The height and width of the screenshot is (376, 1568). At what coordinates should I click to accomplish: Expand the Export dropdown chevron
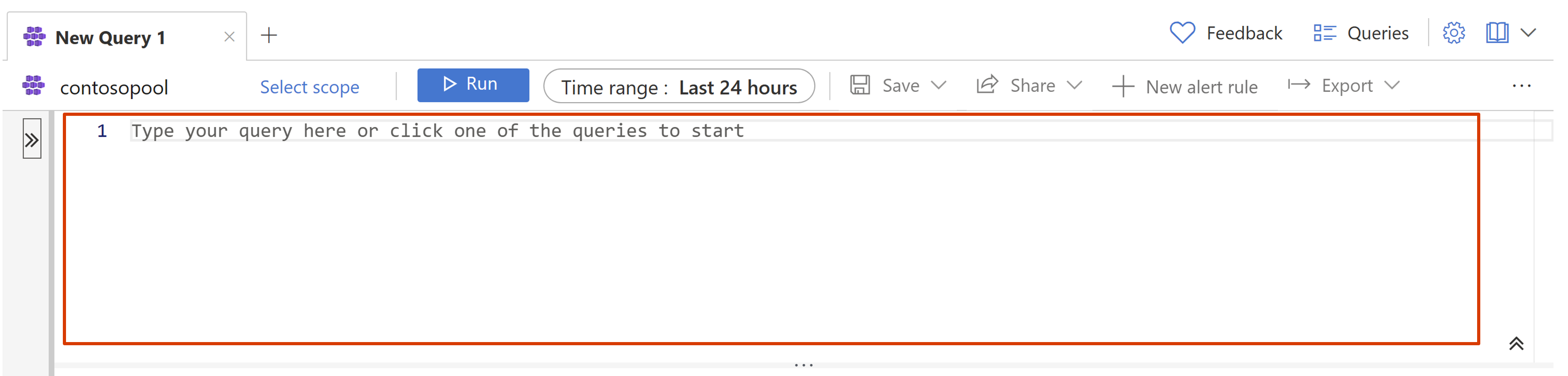(1392, 86)
